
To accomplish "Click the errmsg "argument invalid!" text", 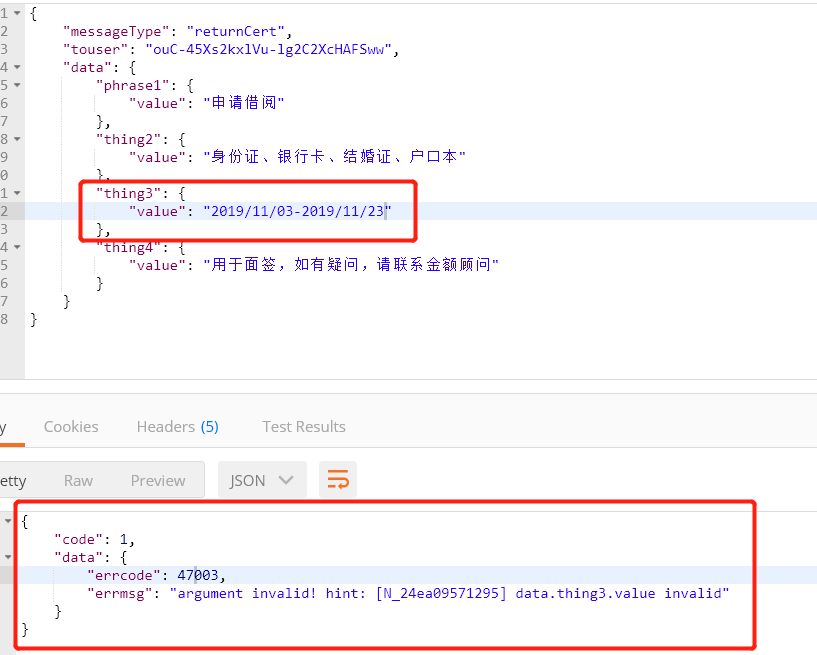I will [x=246, y=593].
